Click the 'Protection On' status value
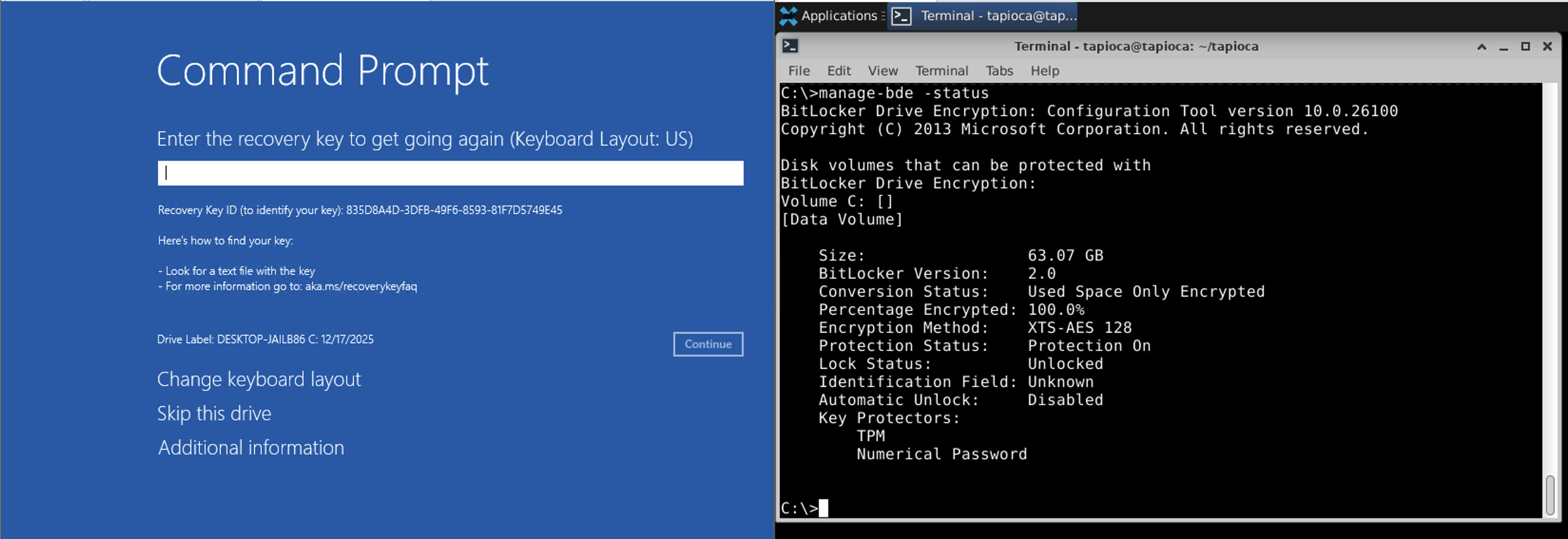The height and width of the screenshot is (539, 1568). coord(1089,346)
